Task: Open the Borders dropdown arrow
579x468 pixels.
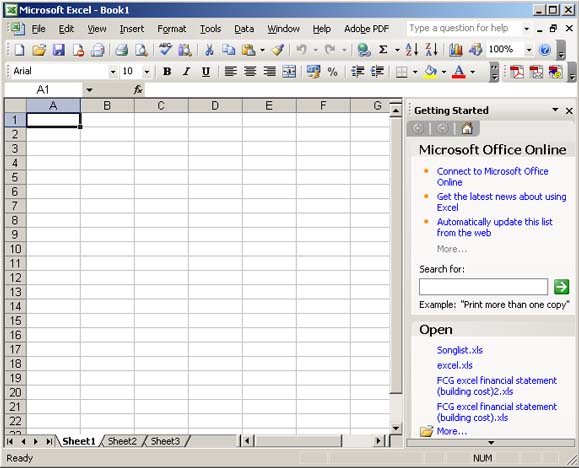Action: coord(415,72)
